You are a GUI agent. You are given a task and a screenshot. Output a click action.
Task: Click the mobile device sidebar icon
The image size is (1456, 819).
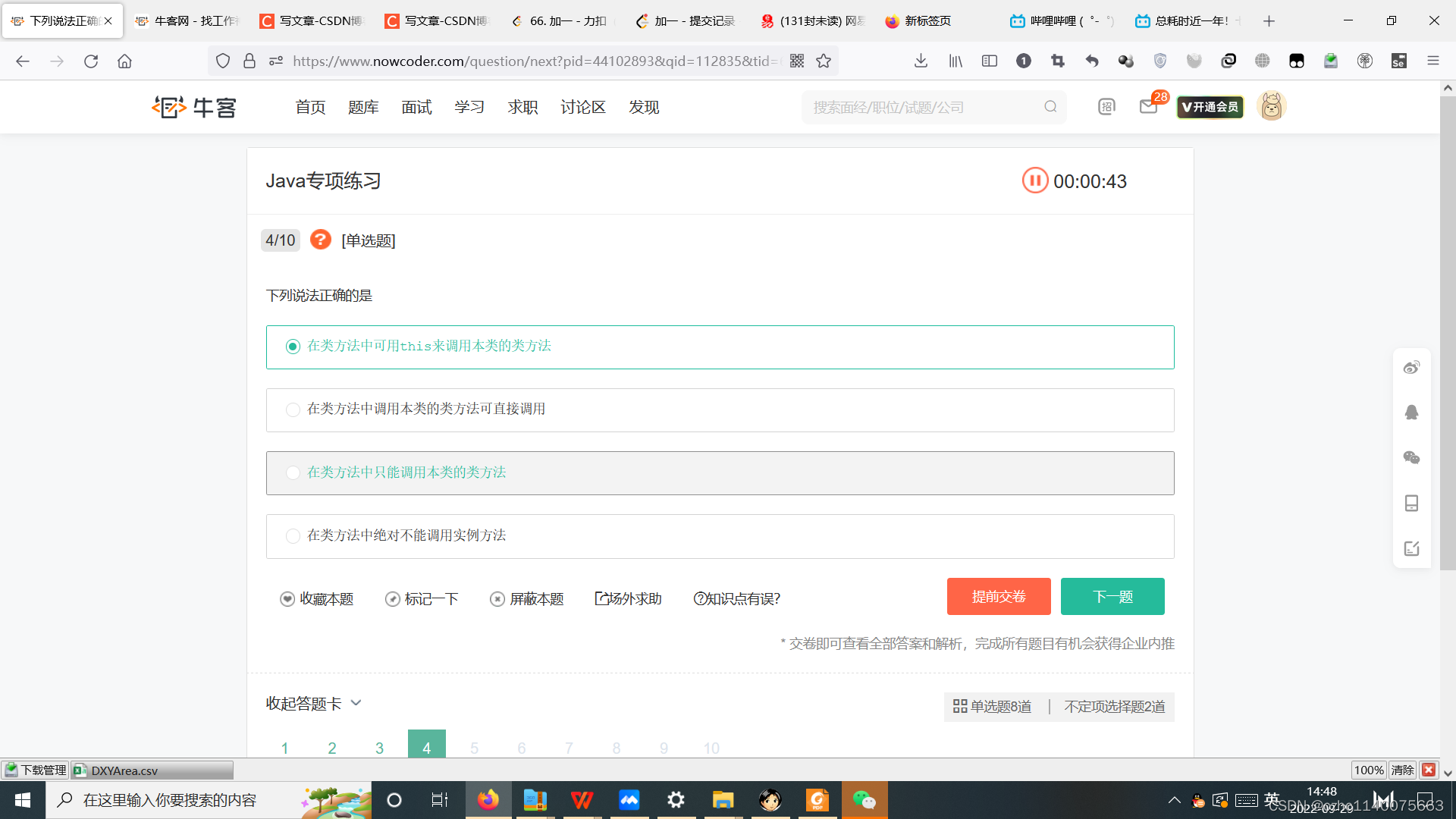pos(1411,504)
